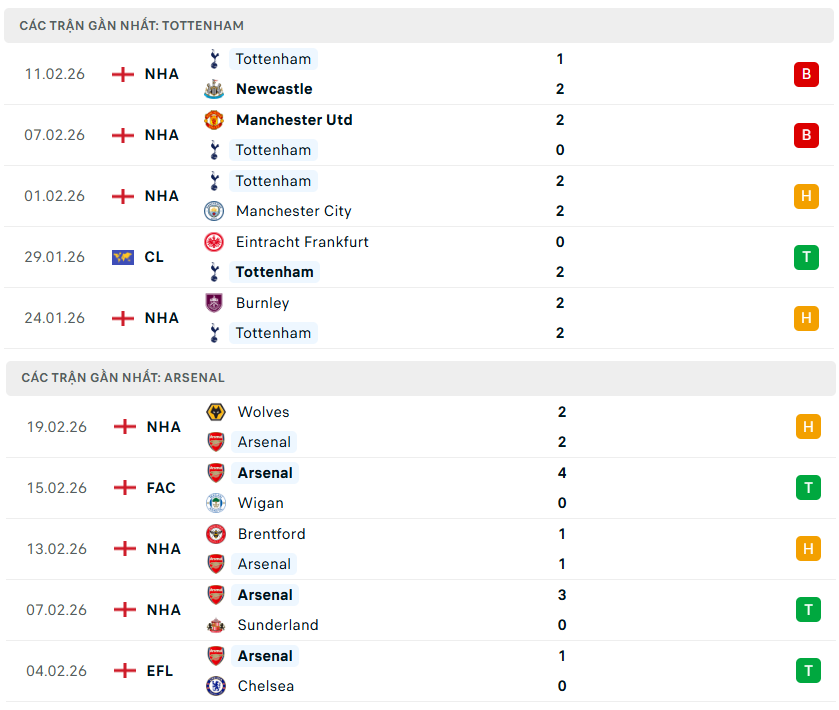Select the Chelsea club crest icon
The image size is (839, 710).
214,686
